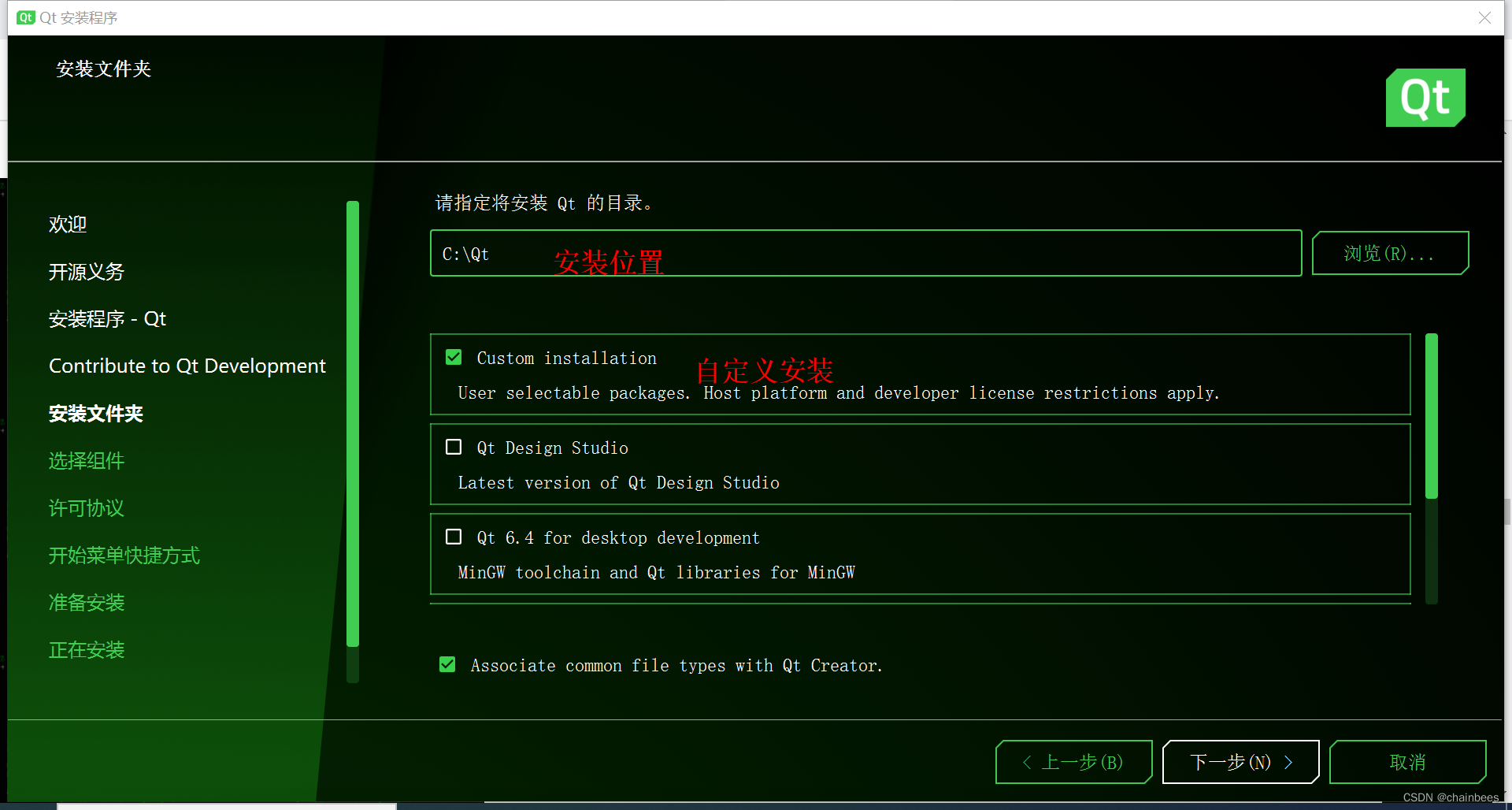This screenshot has width=1512, height=810.
Task: Click the 准备安装 sidebar step
Action: coord(87,603)
